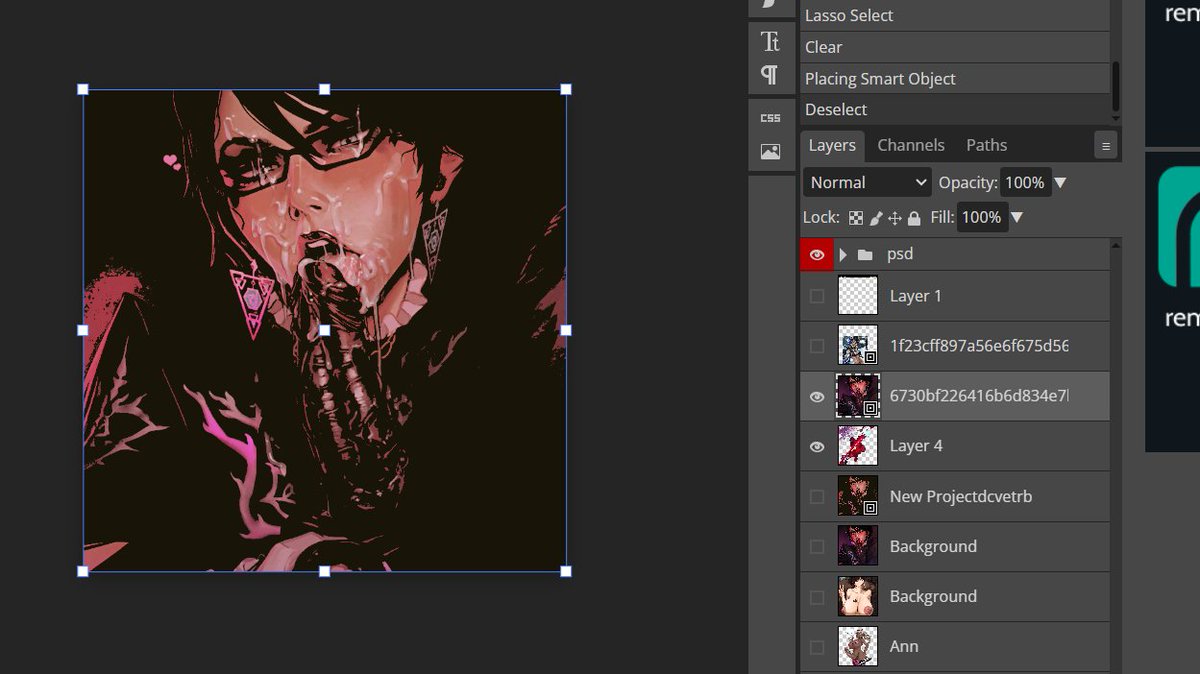Click the center pivot point of transform box
The image size is (1200, 674).
click(x=324, y=330)
